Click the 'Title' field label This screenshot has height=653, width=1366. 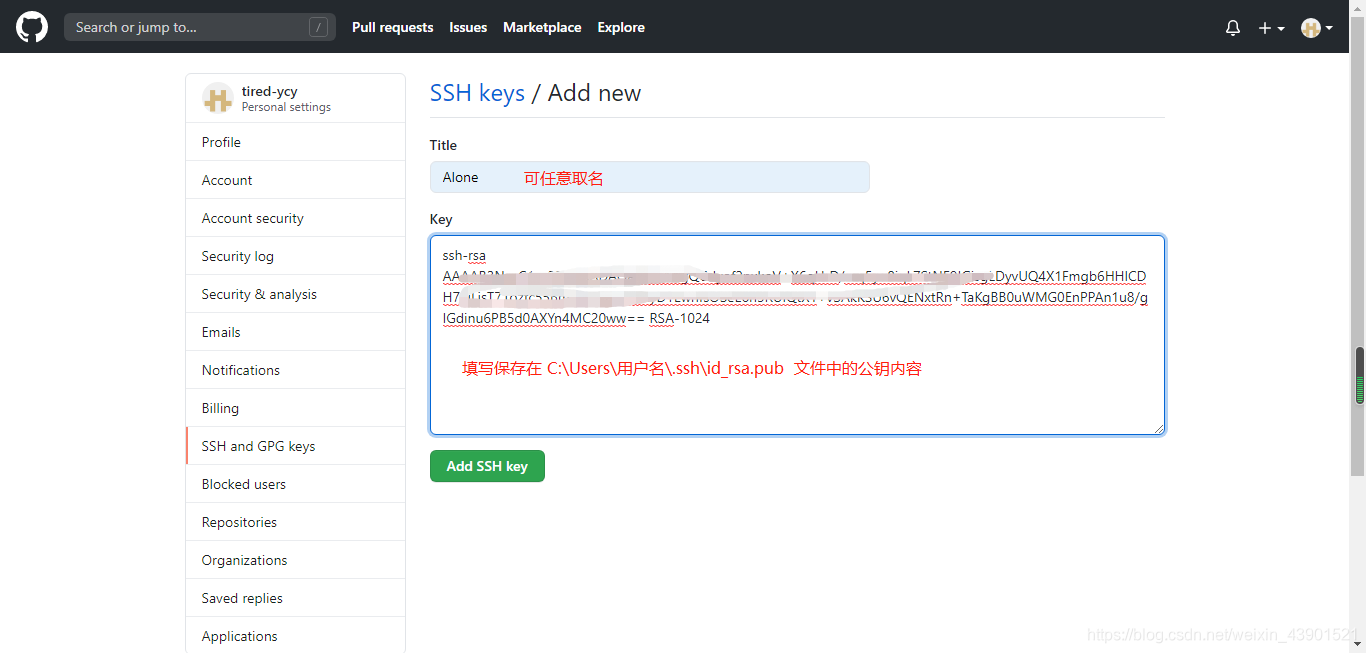[443, 145]
